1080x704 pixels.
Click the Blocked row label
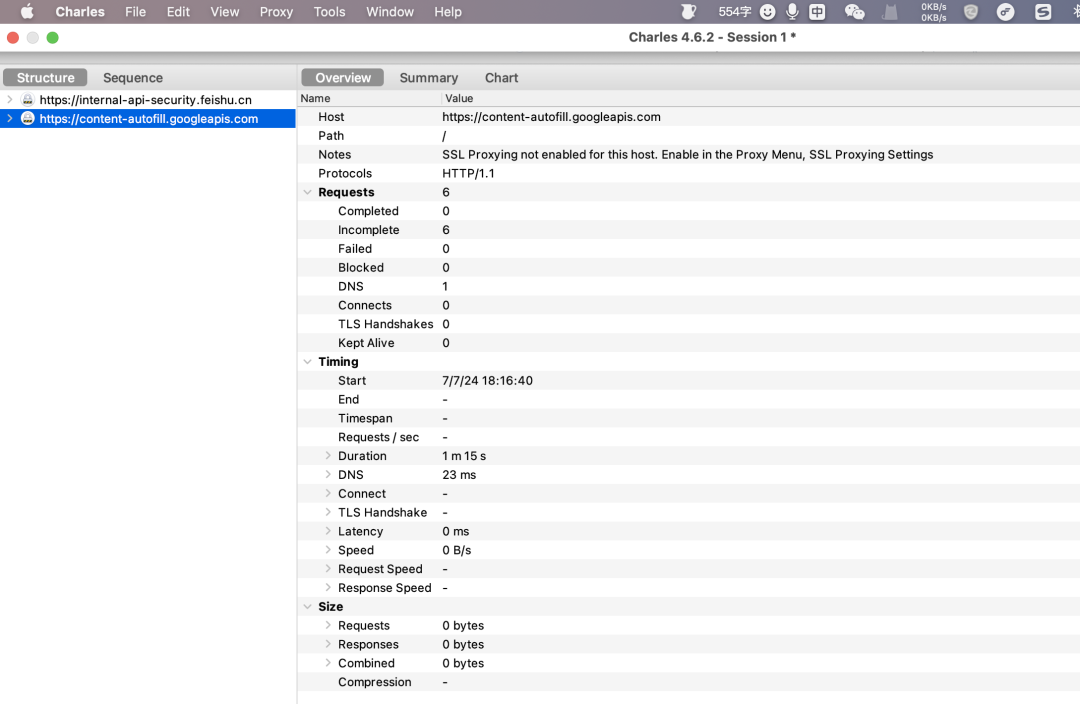point(361,267)
